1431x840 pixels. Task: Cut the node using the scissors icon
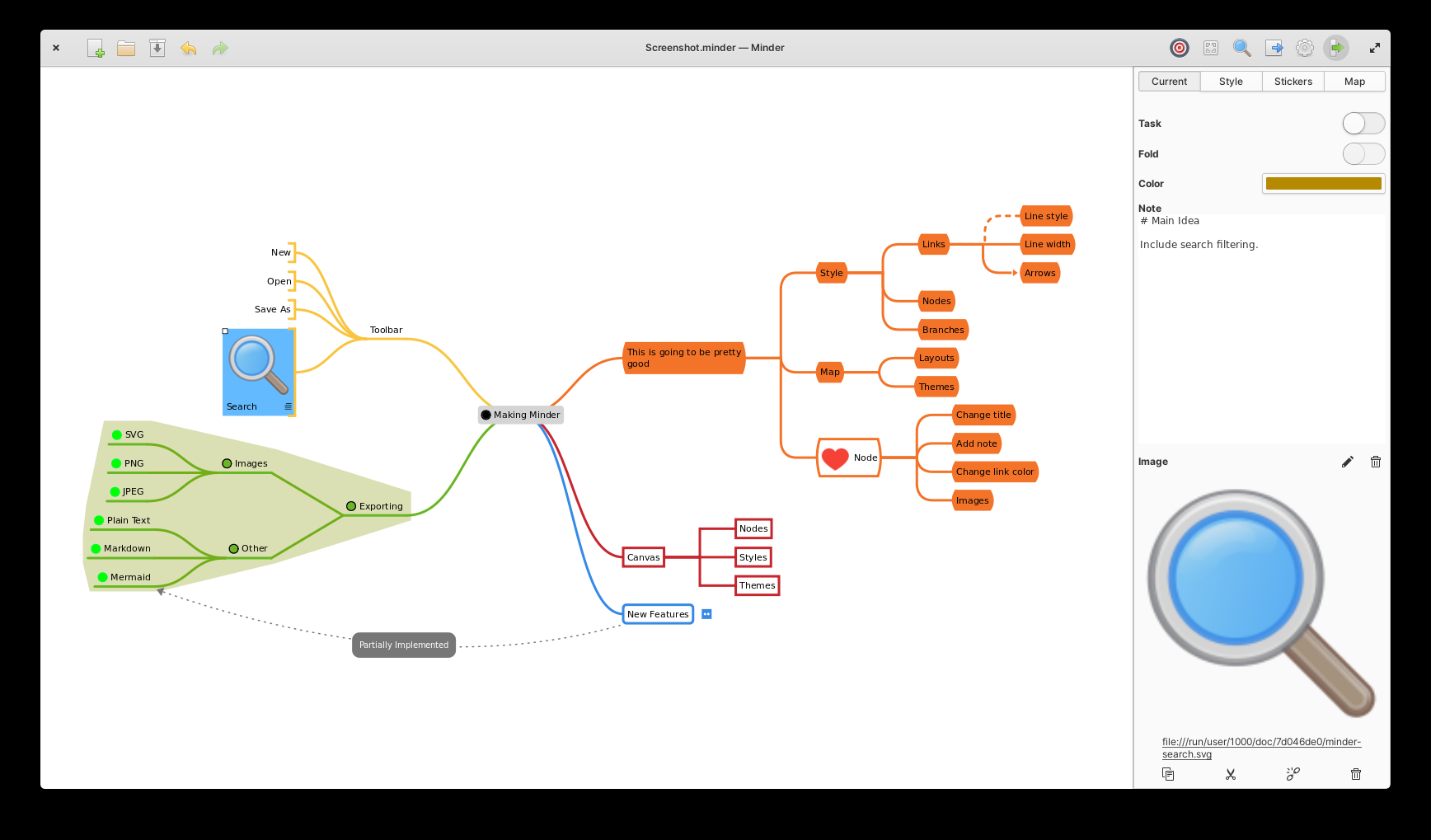[1231, 774]
